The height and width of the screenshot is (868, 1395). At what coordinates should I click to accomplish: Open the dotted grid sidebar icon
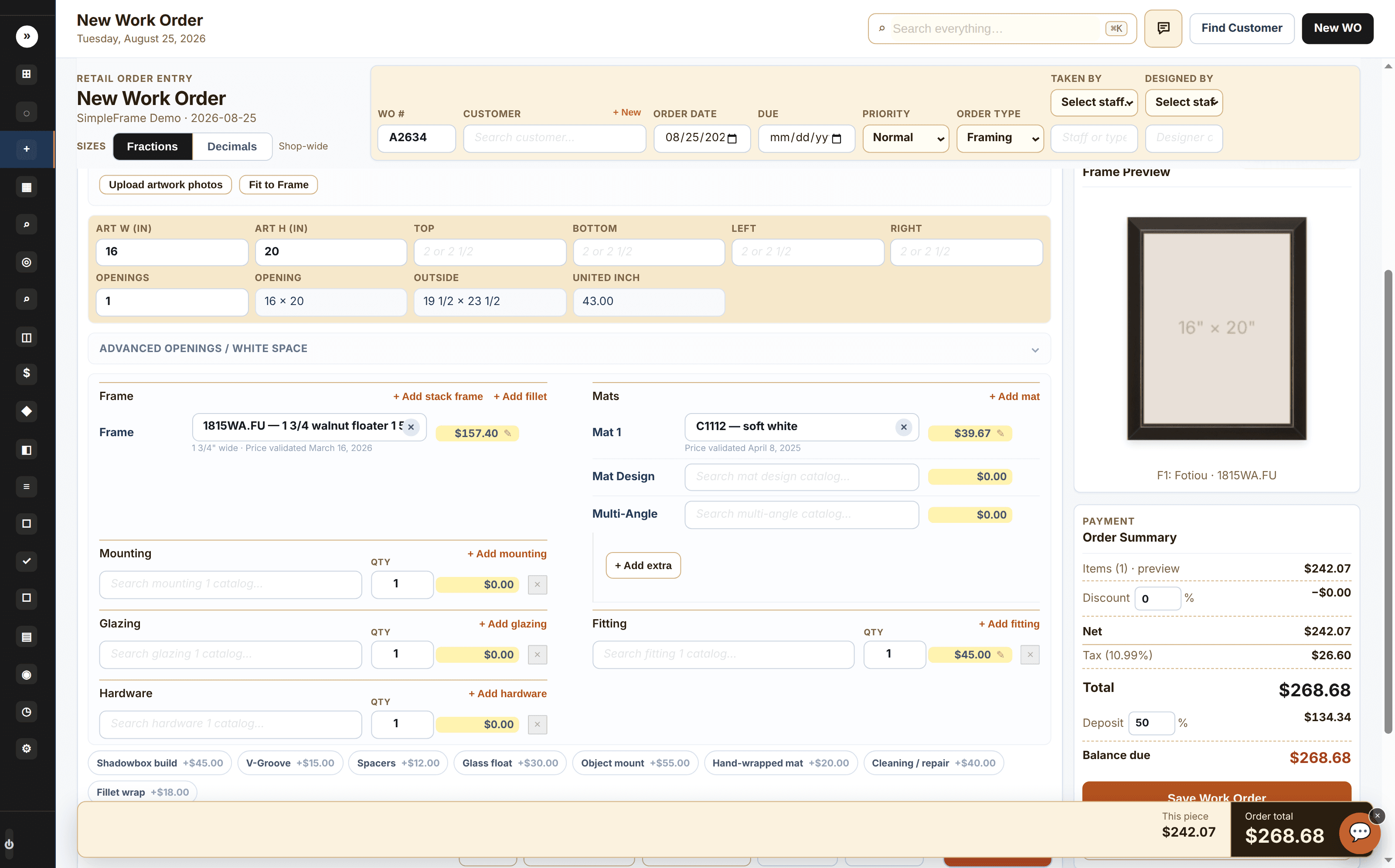click(x=27, y=187)
